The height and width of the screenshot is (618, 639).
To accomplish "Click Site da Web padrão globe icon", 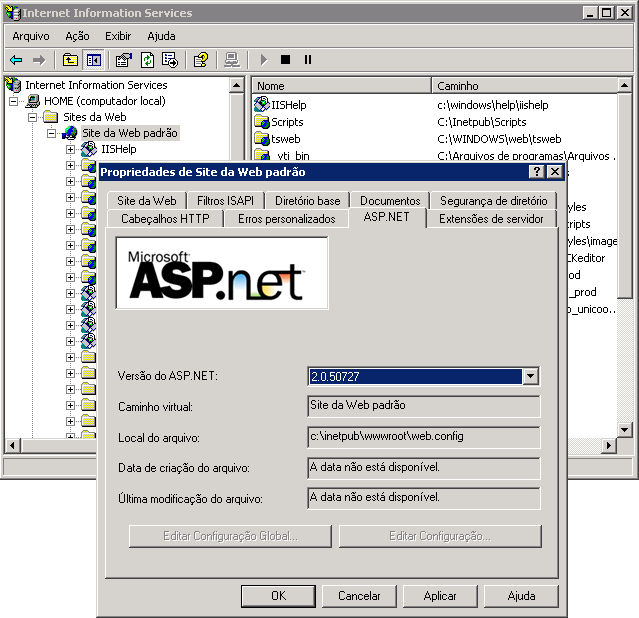I will click(70, 133).
